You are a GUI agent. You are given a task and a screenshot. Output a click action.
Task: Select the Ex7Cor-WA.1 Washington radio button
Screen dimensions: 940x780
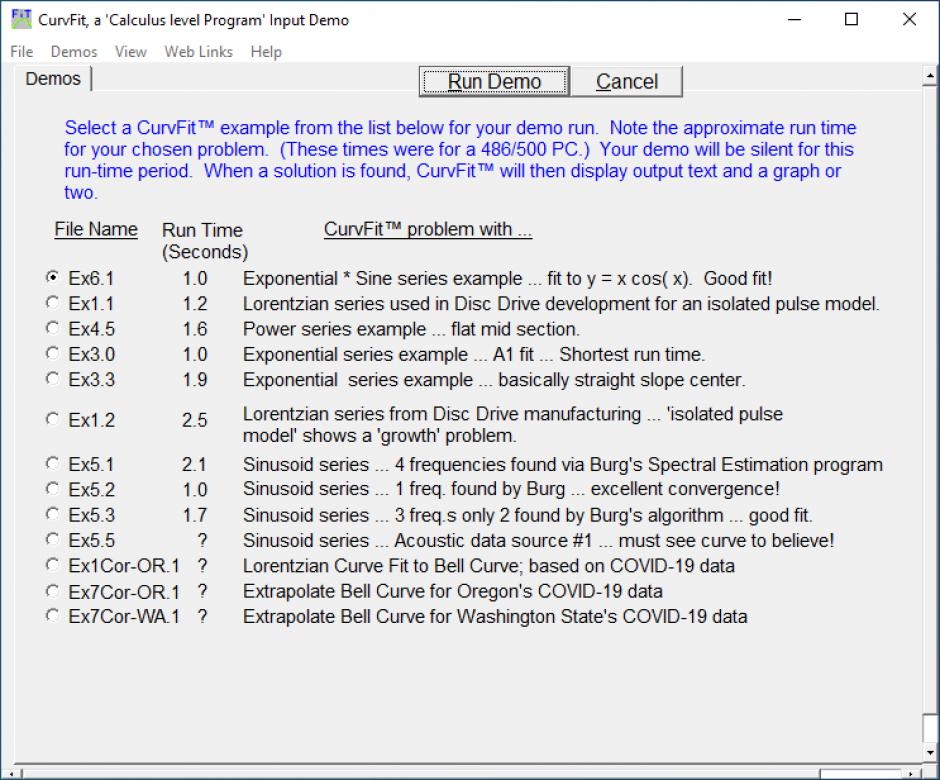click(x=53, y=616)
